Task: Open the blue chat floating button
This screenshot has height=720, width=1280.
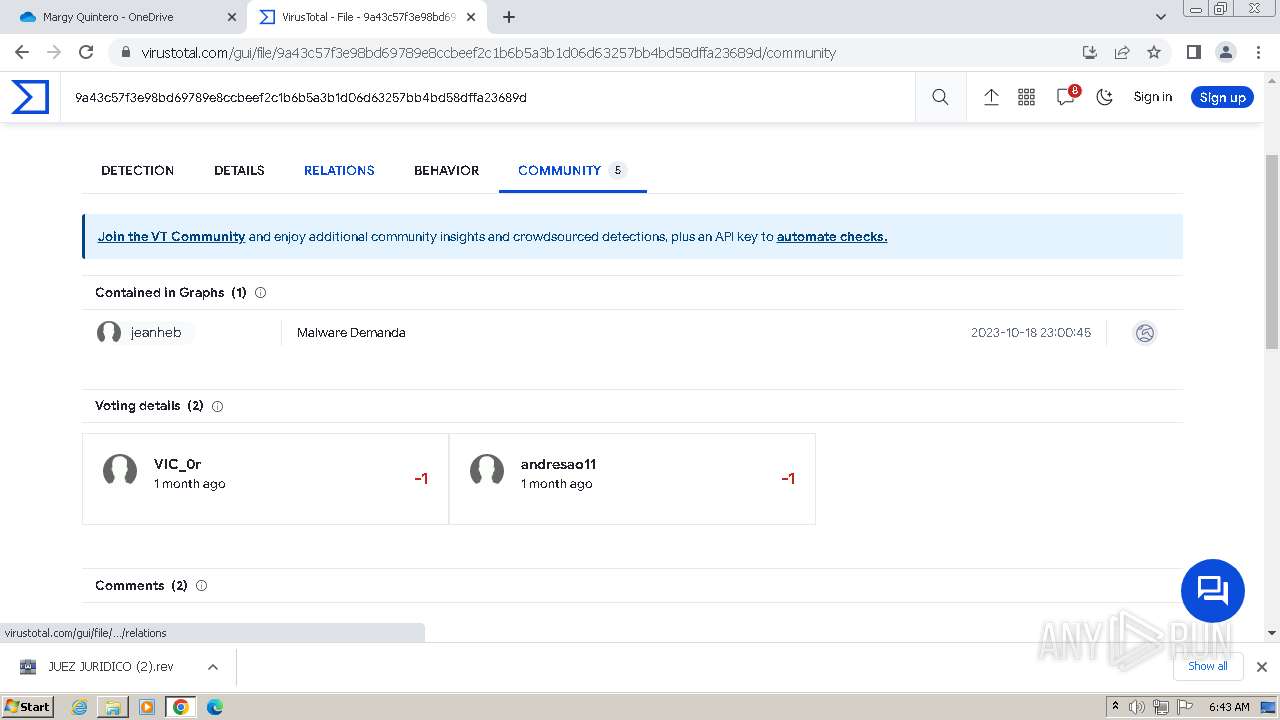Action: point(1213,591)
